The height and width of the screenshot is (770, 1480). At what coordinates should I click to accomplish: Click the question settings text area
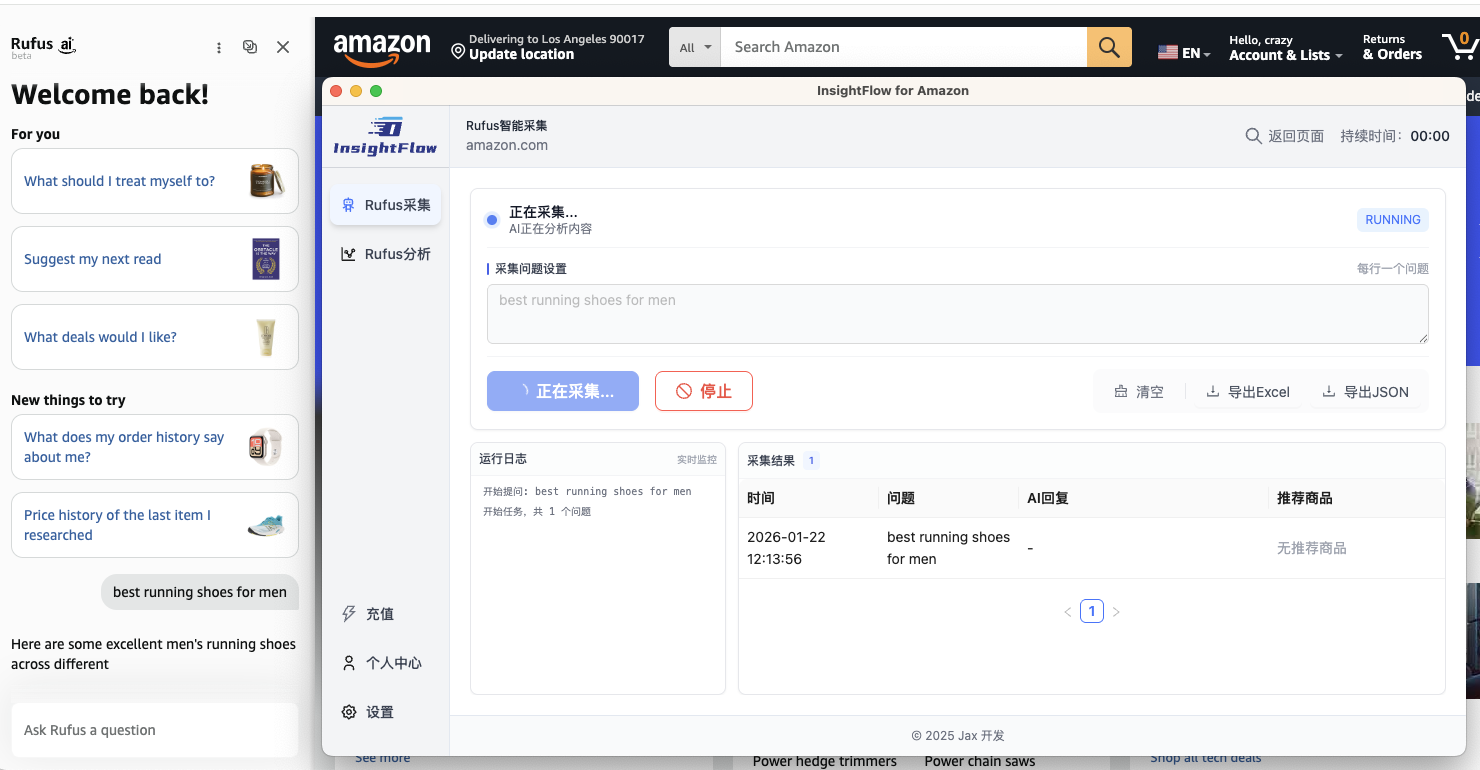[957, 314]
